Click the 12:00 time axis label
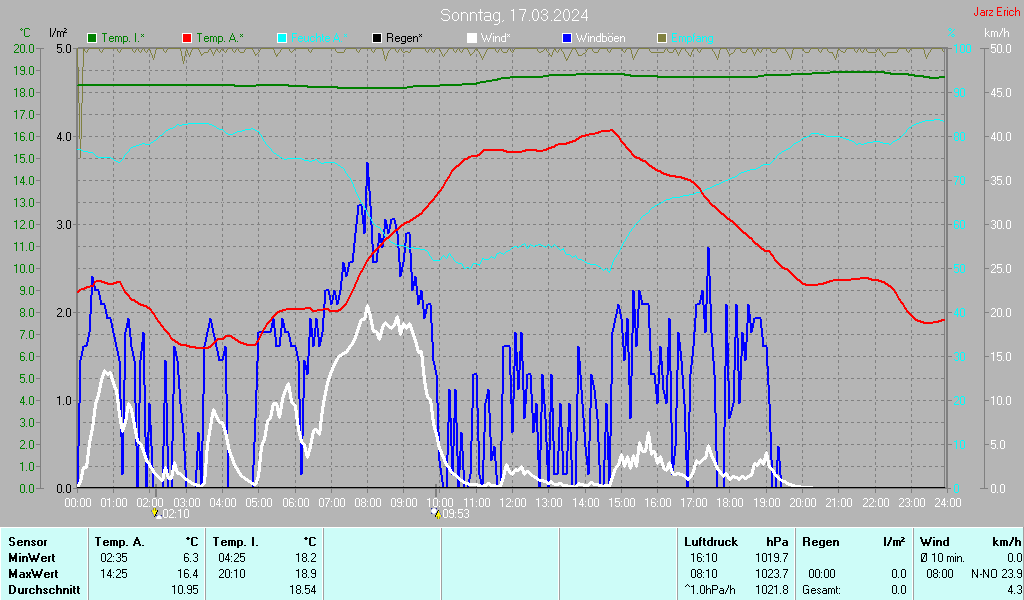1024x600 pixels. click(x=512, y=501)
